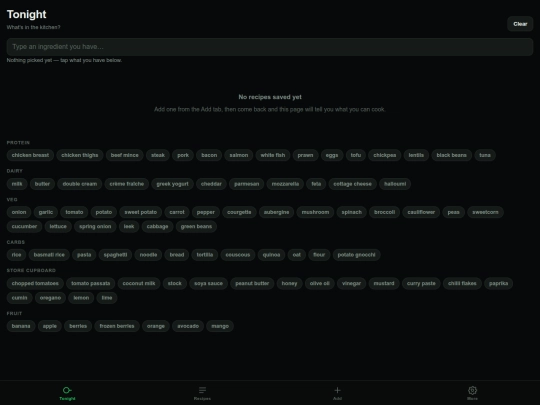The height and width of the screenshot is (405, 540).
Task: Click the Clear button
Action: (x=520, y=24)
